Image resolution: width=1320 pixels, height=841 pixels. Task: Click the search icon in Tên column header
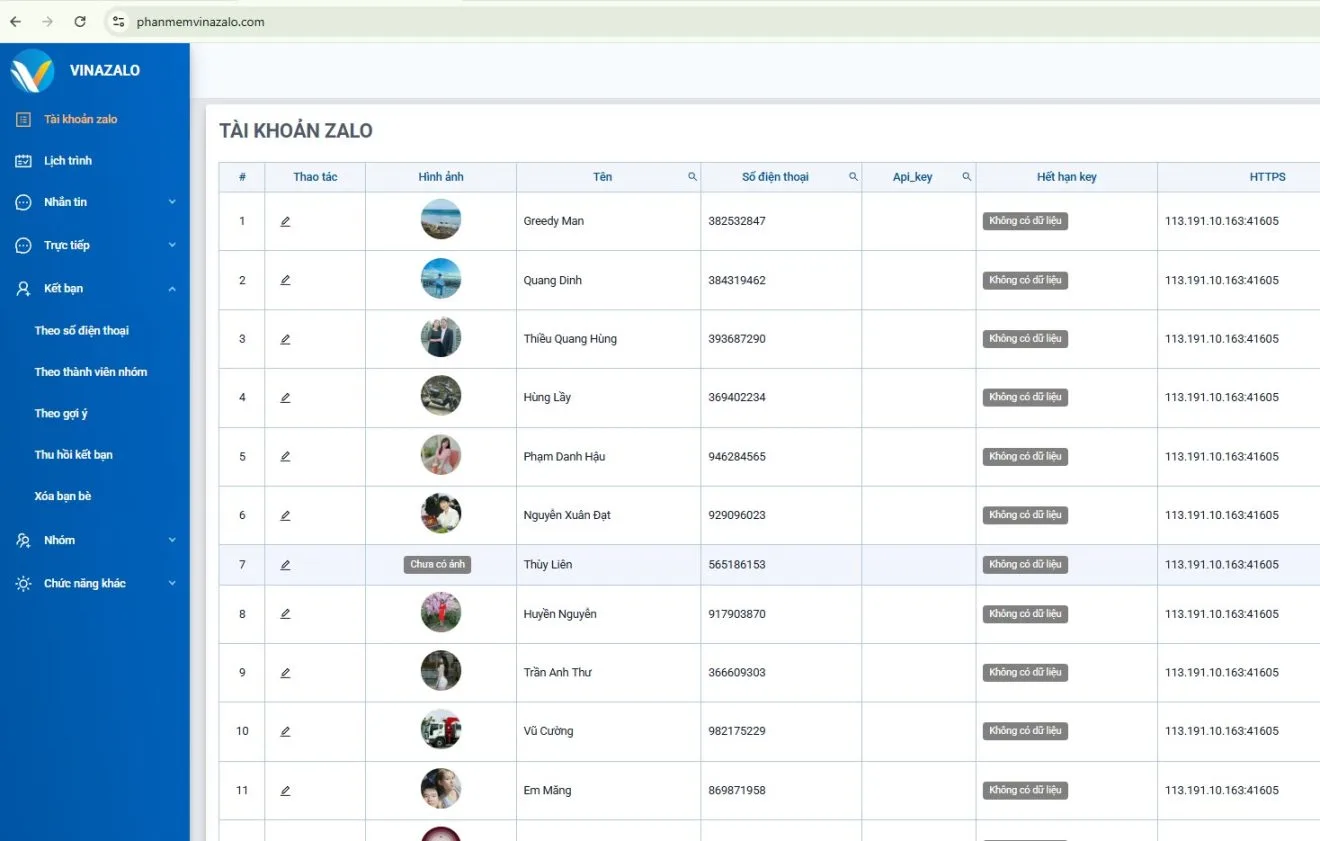pyautogui.click(x=692, y=177)
